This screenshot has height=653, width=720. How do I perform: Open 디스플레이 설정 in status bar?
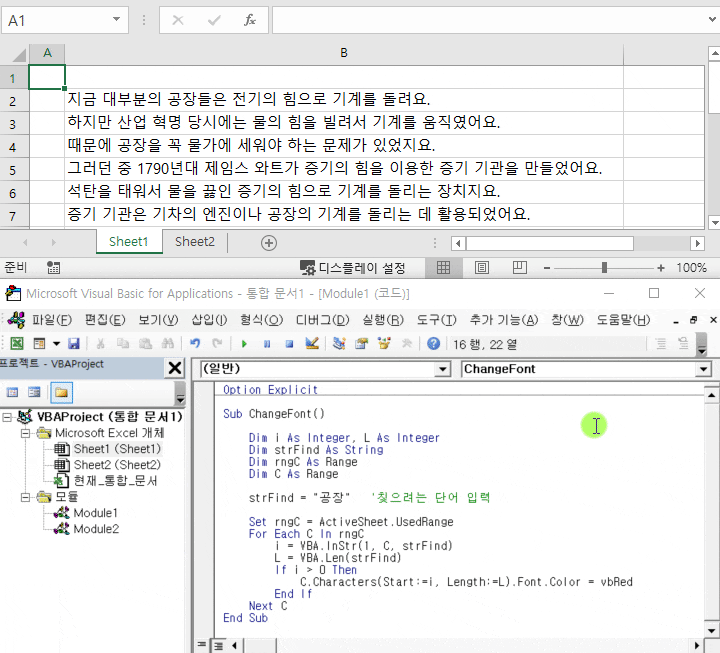click(353, 268)
